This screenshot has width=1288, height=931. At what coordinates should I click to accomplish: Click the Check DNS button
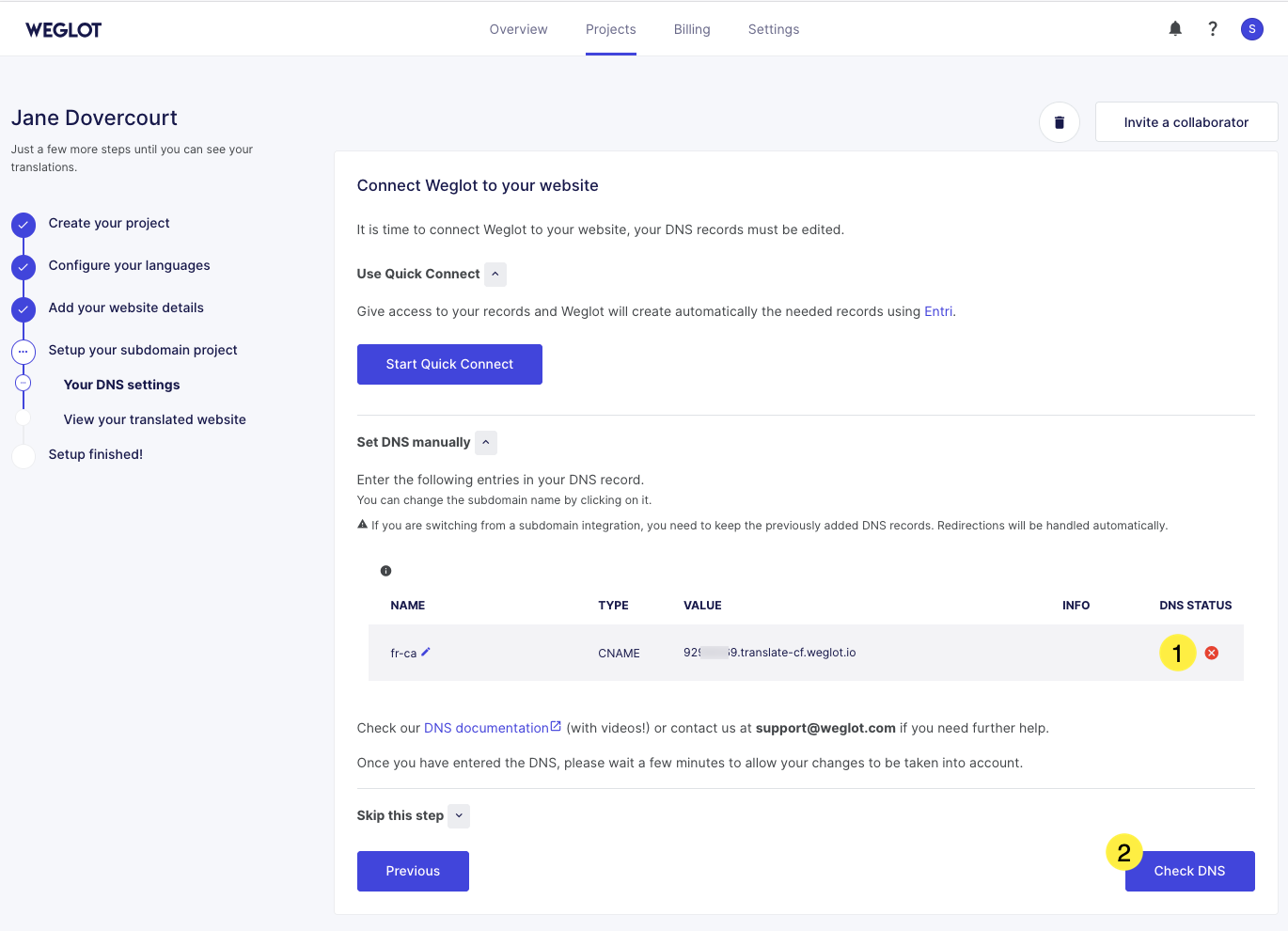tap(1189, 871)
